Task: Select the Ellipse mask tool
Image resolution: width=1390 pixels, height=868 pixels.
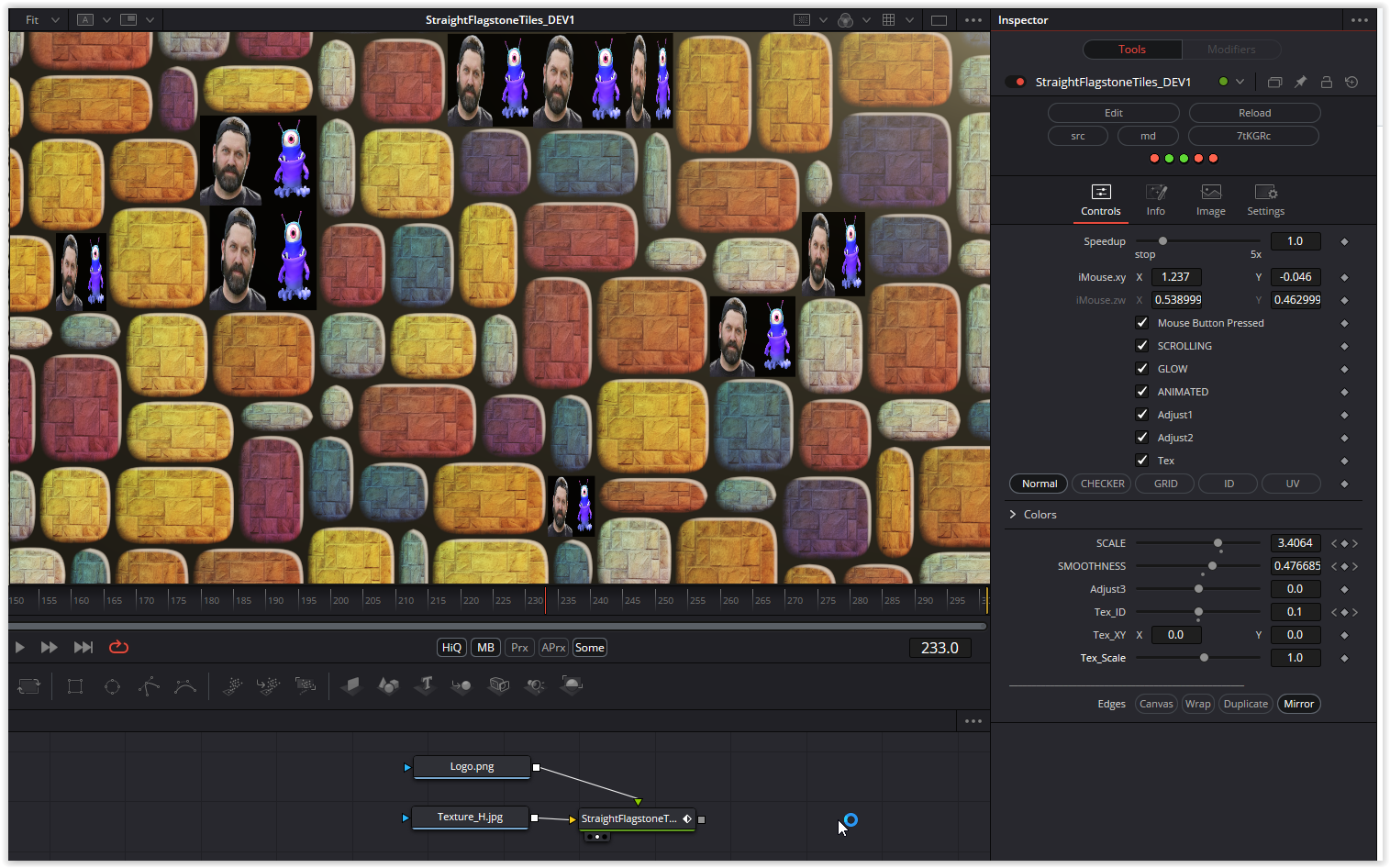Action: click(x=112, y=685)
